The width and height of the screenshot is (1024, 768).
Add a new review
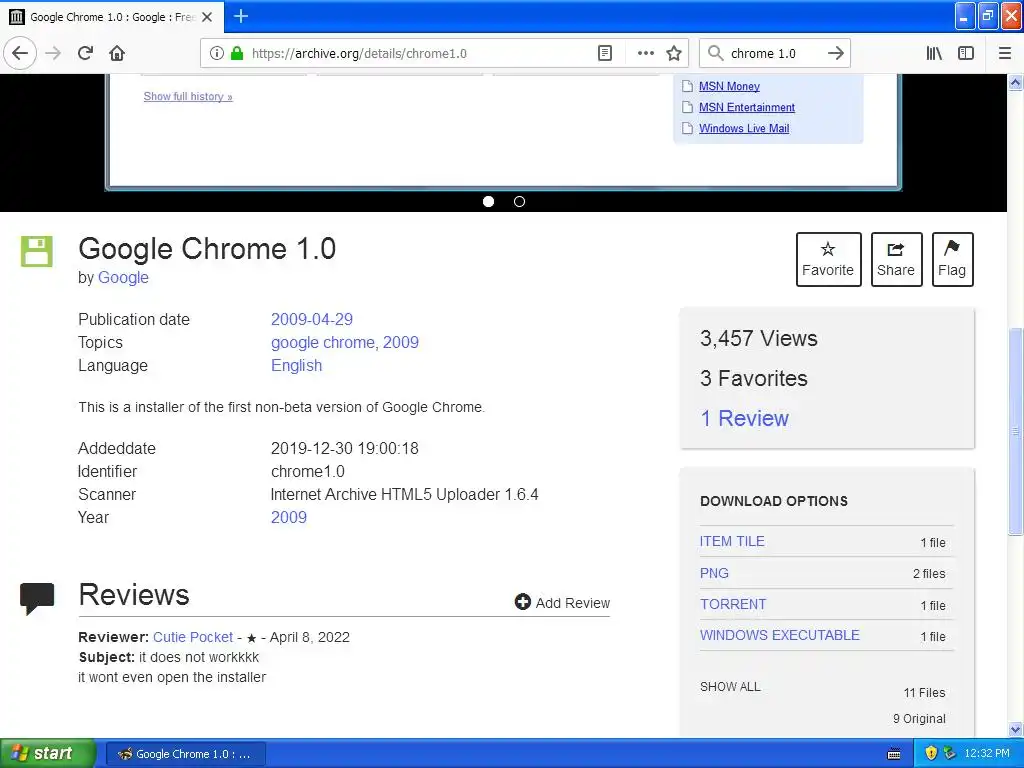[x=562, y=602]
